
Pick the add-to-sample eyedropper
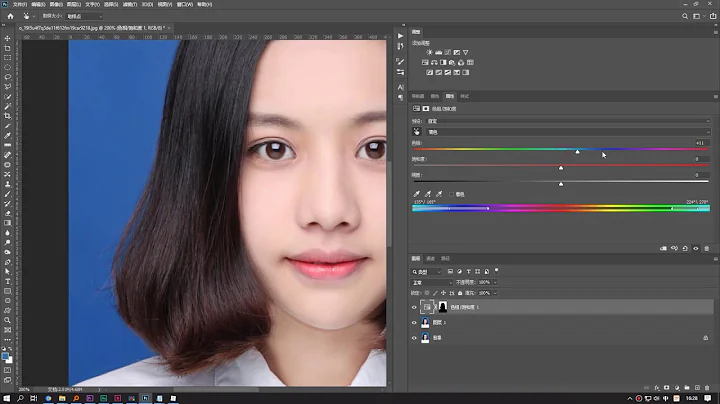pos(428,194)
